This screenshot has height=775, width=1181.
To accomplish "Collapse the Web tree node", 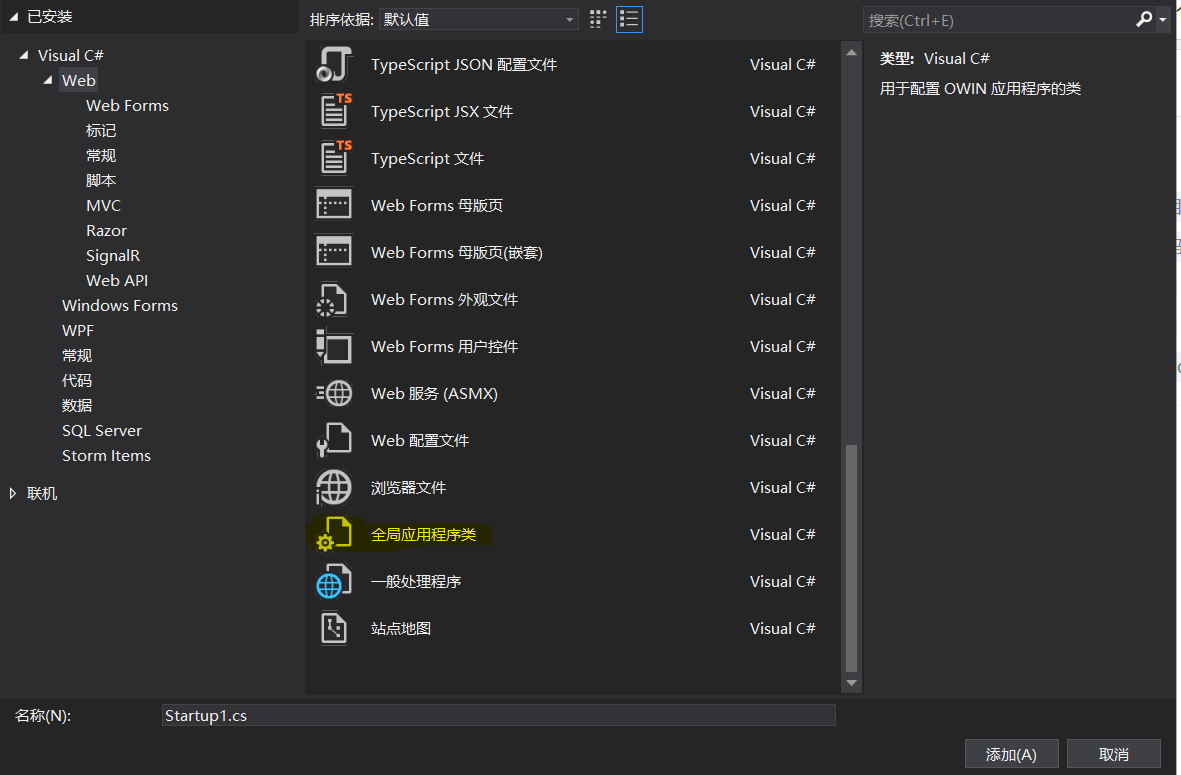I will [x=48, y=80].
